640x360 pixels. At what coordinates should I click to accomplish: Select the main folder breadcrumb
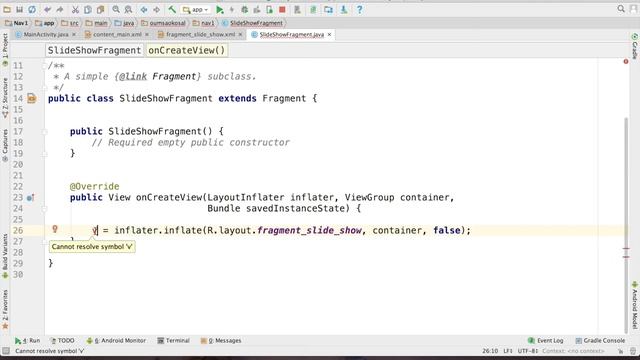(97, 23)
